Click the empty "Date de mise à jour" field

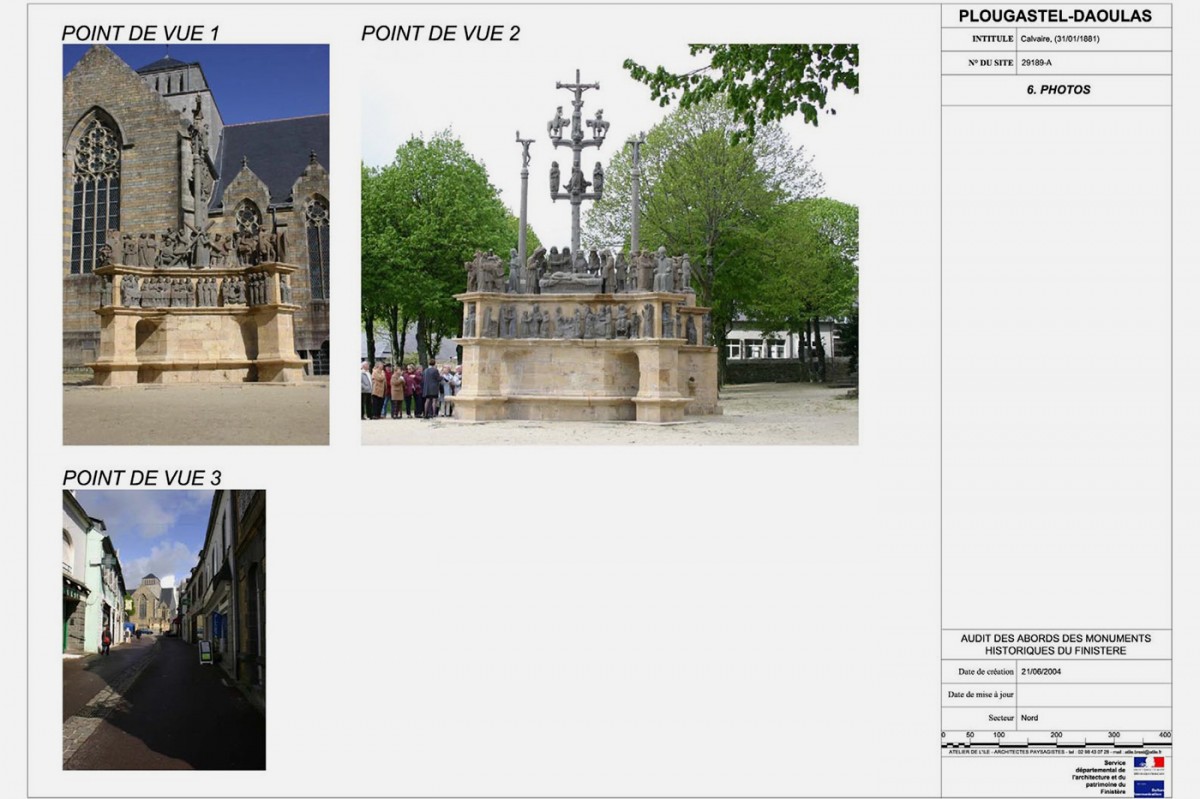pos(1093,695)
